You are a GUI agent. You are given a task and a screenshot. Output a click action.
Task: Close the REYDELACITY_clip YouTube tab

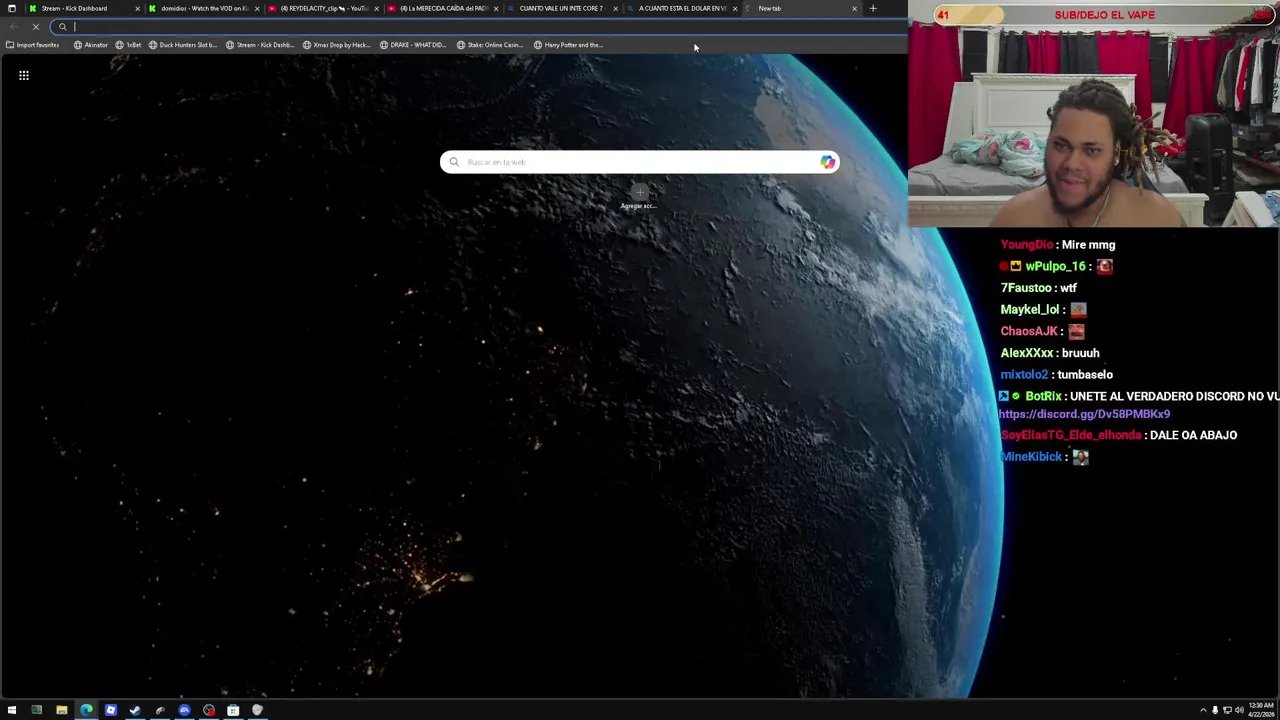coord(376,8)
